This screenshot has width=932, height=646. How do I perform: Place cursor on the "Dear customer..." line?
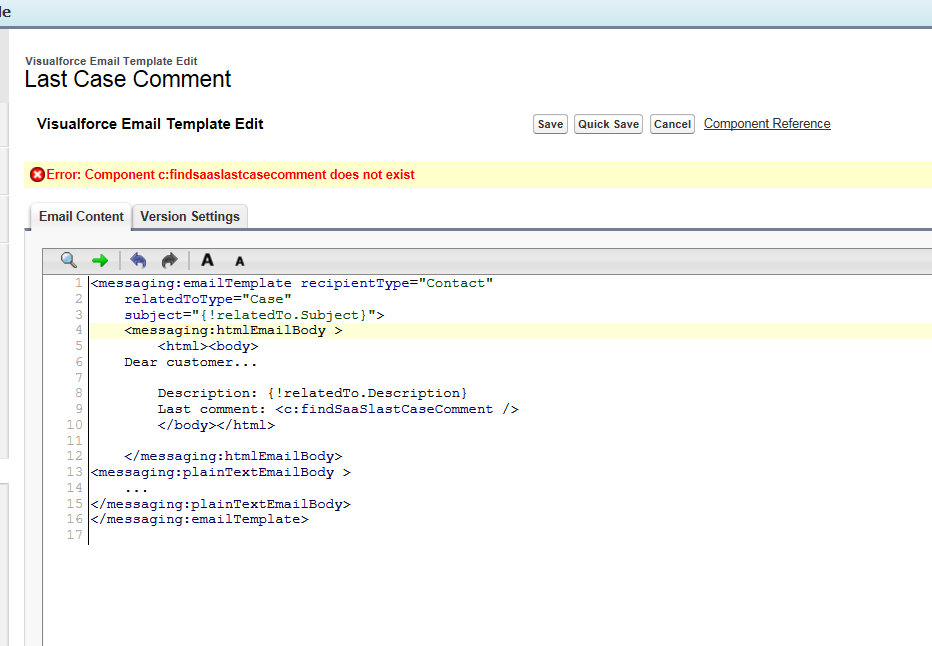(190, 362)
